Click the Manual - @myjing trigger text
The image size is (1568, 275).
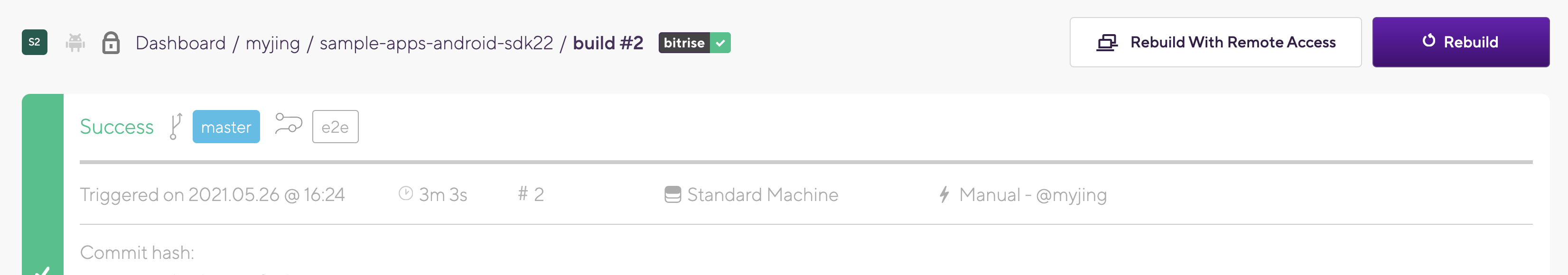point(1032,195)
